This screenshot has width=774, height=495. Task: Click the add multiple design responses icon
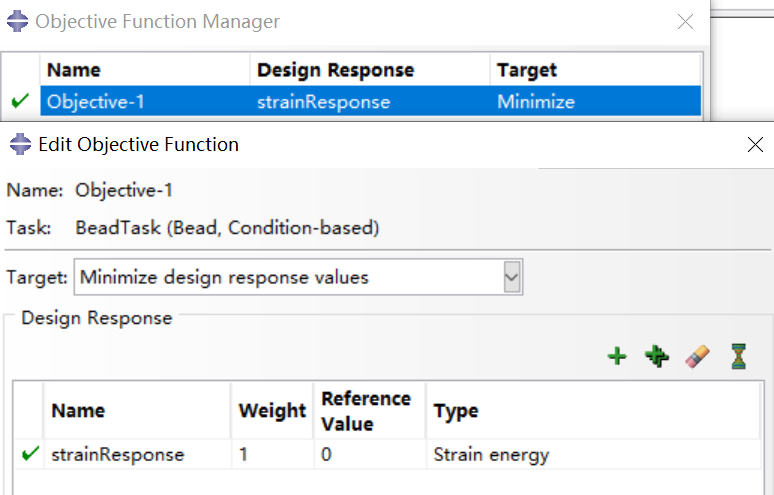point(657,356)
